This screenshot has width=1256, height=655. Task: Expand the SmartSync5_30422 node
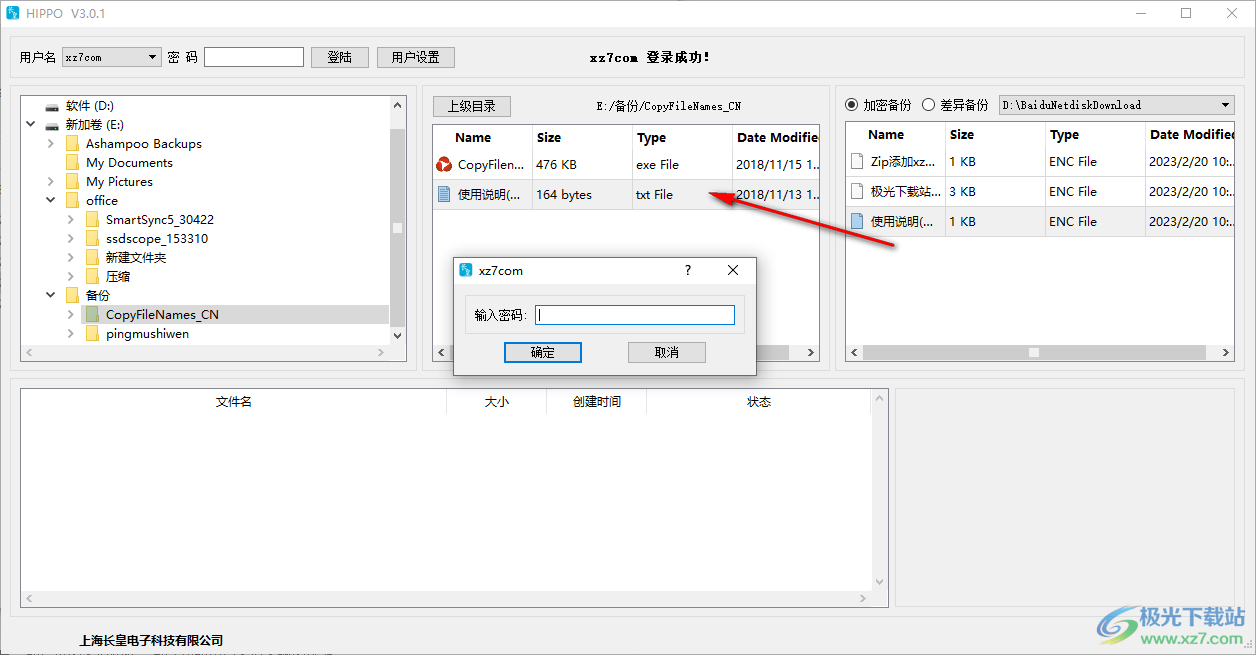(x=71, y=220)
